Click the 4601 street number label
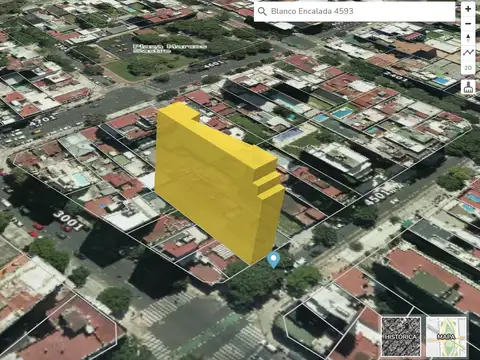The width and height of the screenshot is (480, 360). (213, 64)
